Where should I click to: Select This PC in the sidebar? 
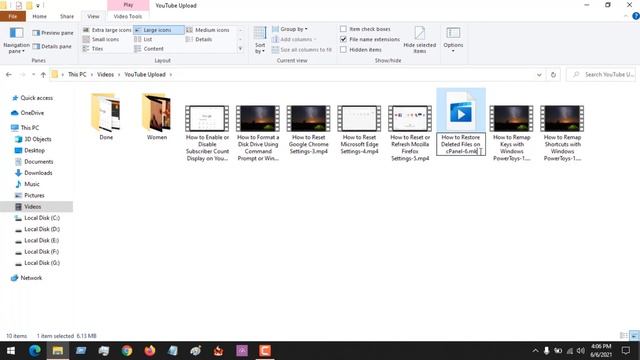26,128
